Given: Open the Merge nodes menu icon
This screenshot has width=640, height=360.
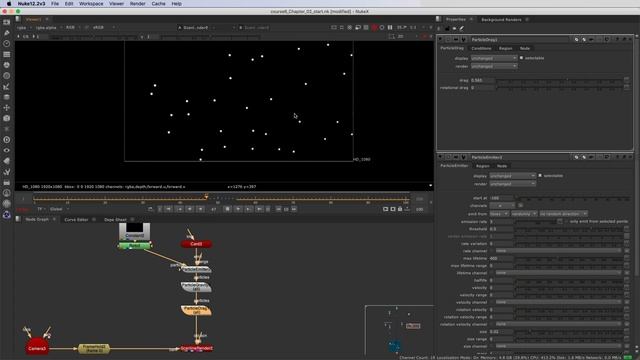Looking at the screenshot, I should coord(7,97).
